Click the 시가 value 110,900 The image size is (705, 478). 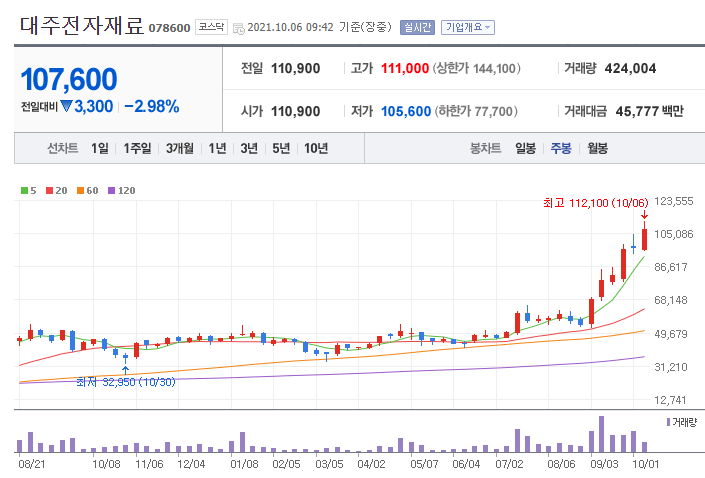[295, 111]
